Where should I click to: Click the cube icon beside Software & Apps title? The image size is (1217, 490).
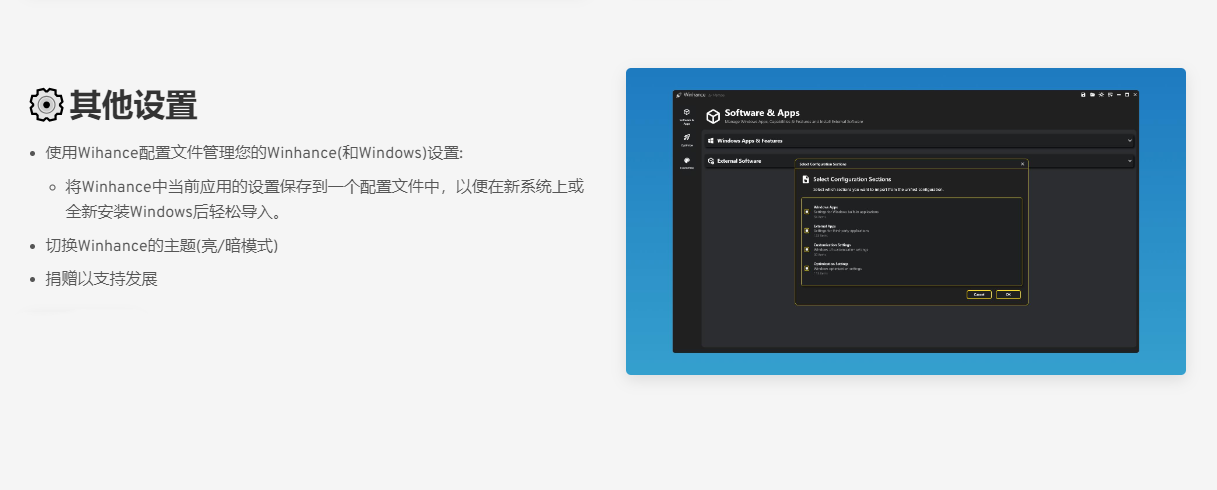point(713,117)
